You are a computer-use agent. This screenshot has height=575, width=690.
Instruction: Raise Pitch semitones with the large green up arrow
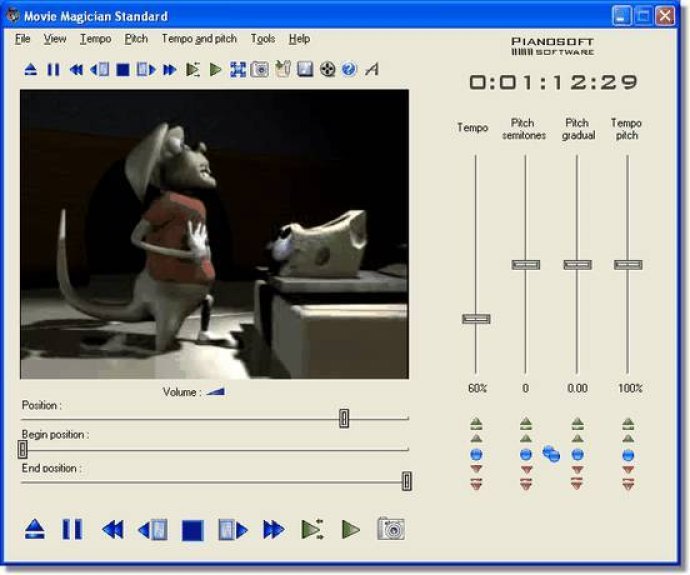click(526, 423)
